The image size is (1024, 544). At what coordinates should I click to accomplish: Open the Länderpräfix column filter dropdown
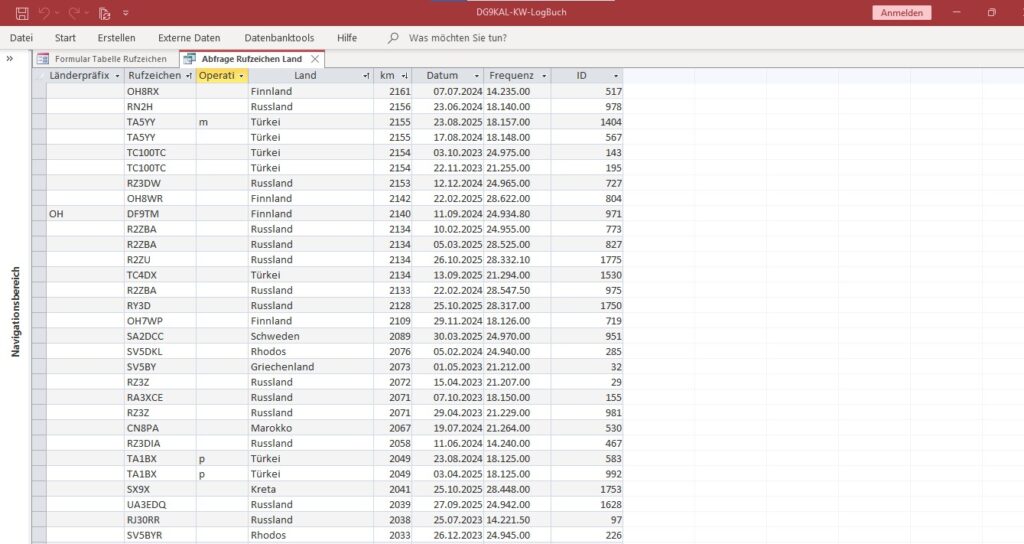(x=117, y=76)
